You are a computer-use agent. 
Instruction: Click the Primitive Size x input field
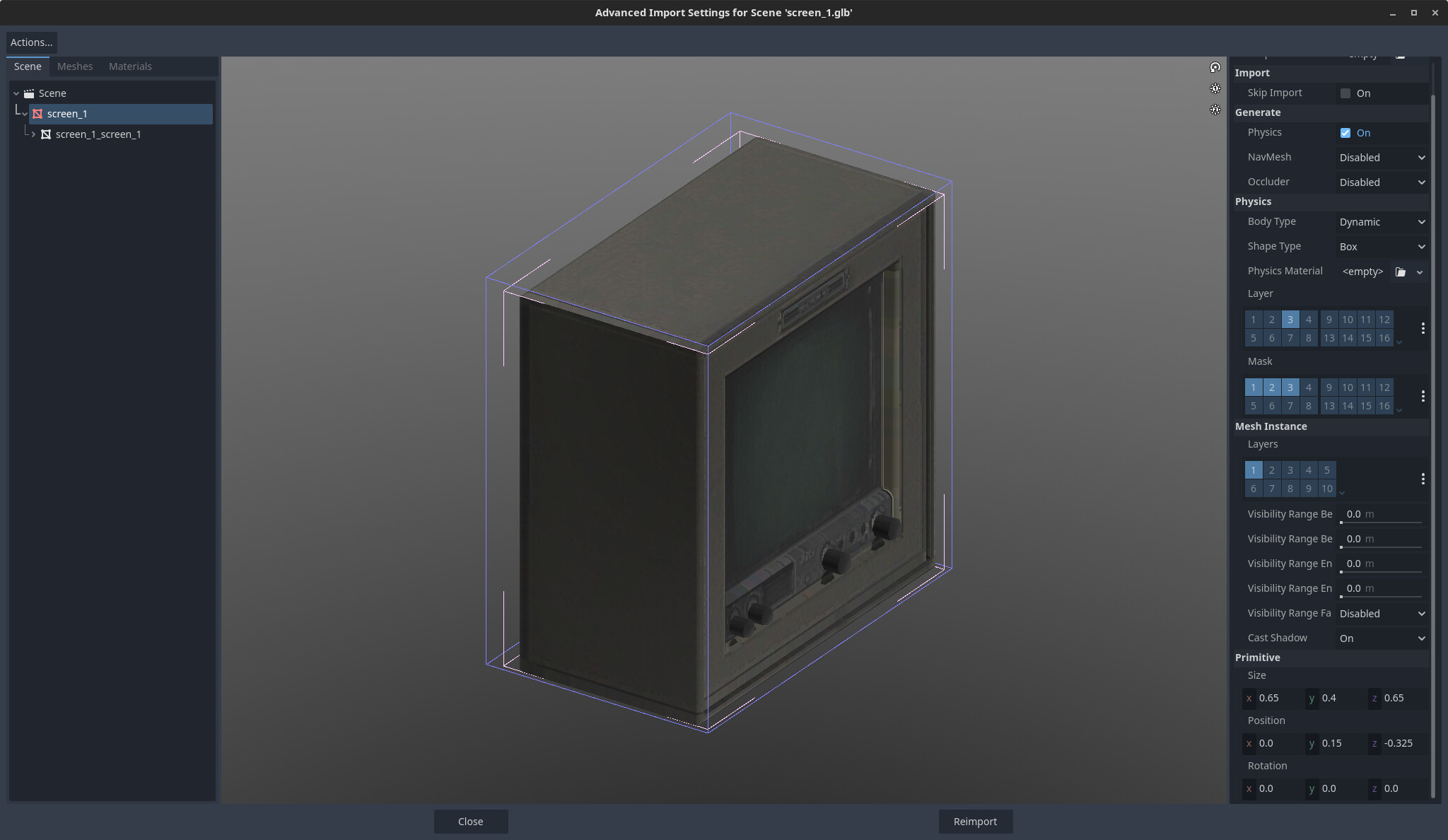1277,698
